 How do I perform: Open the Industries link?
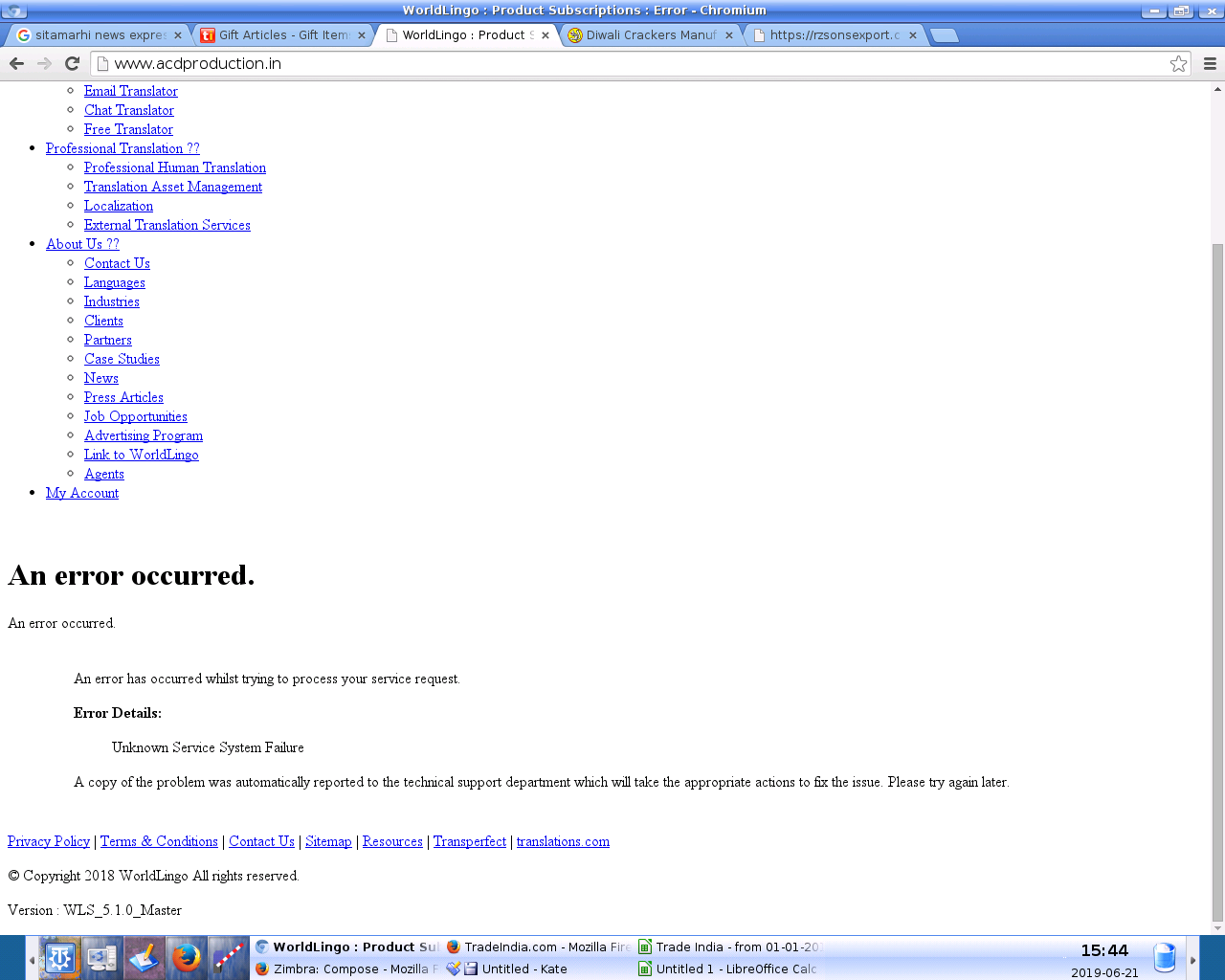(112, 301)
